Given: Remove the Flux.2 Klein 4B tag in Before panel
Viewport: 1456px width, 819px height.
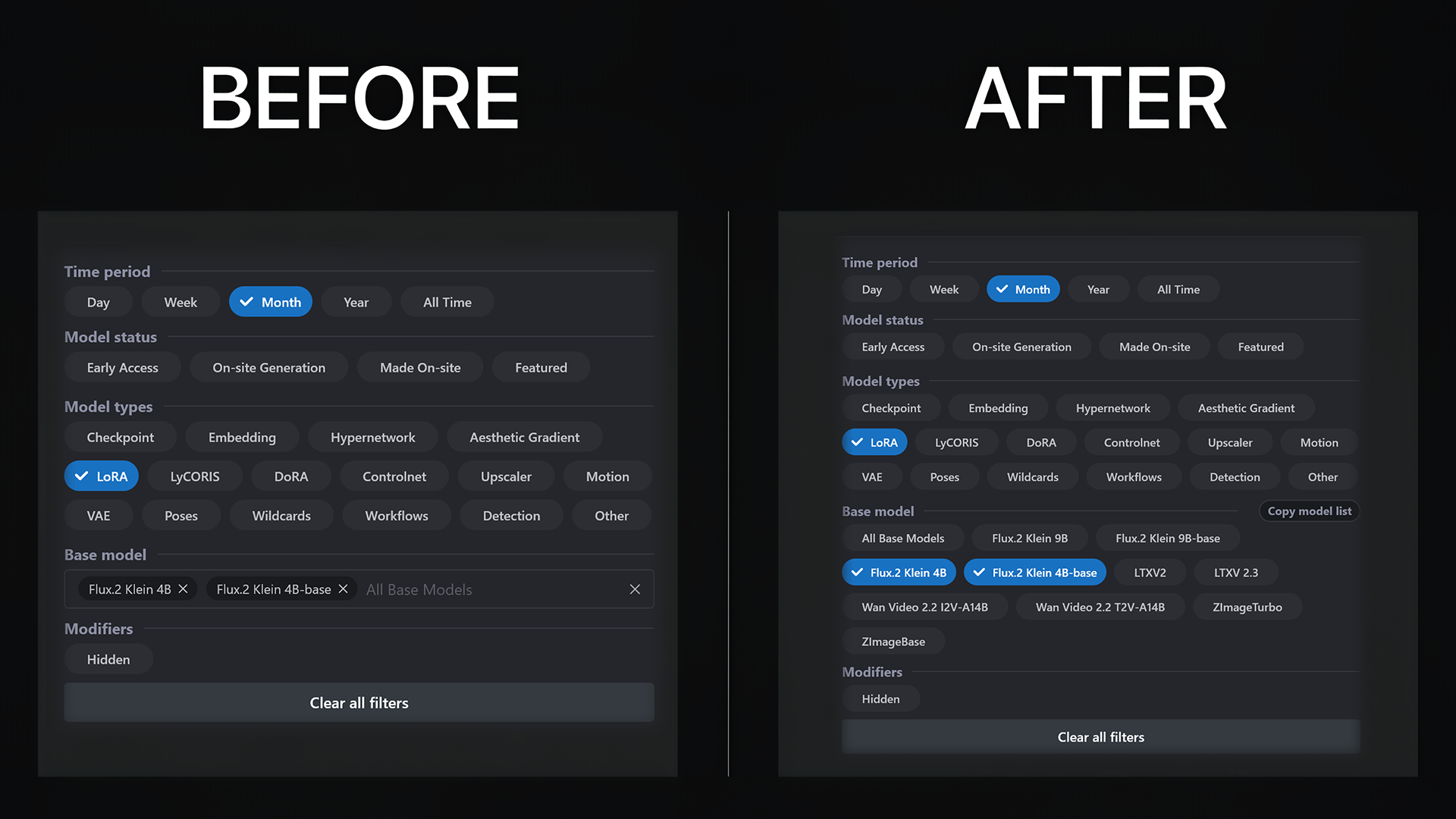Looking at the screenshot, I should 183,589.
